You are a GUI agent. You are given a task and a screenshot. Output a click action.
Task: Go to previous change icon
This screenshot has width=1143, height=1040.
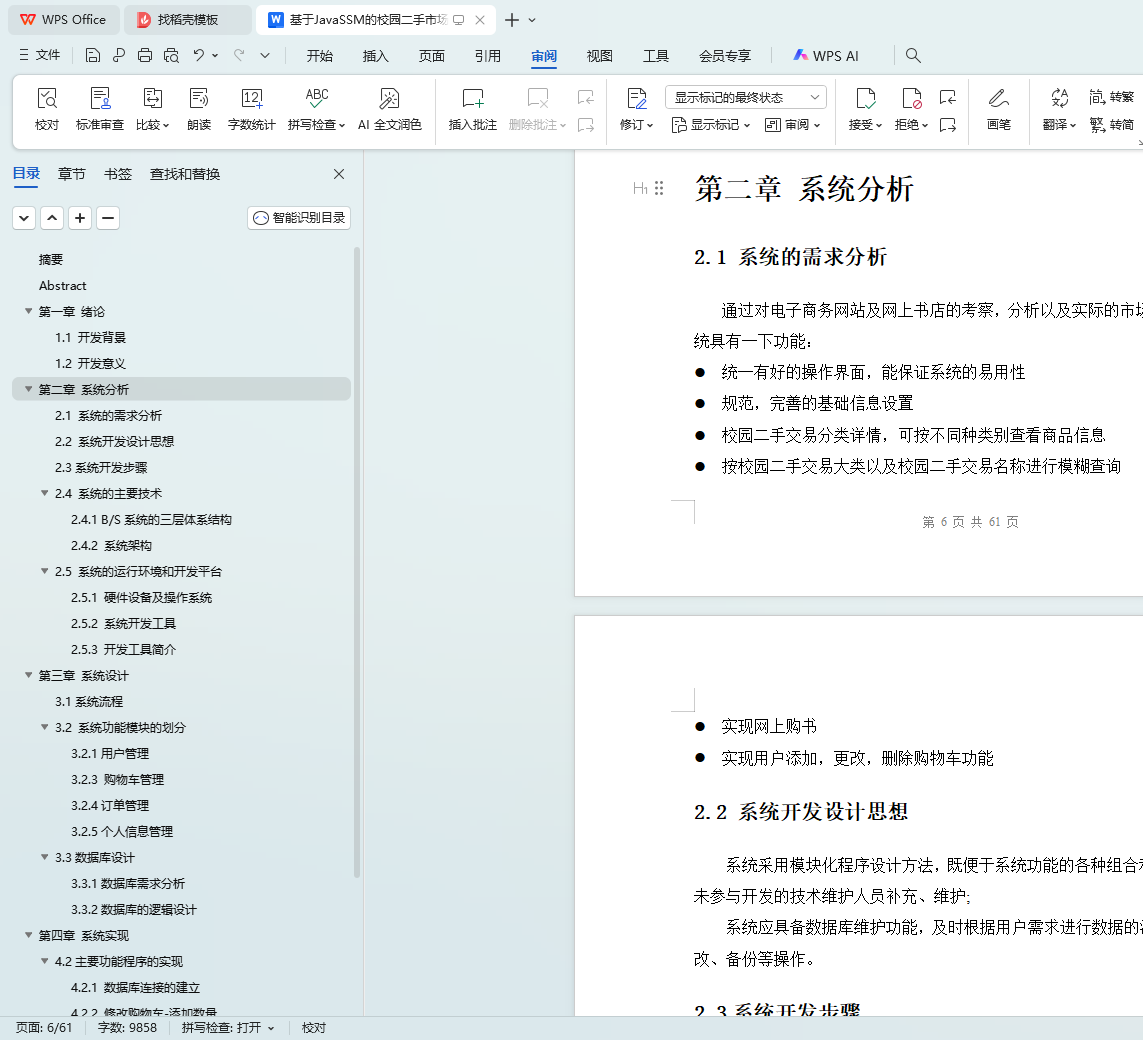point(948,96)
